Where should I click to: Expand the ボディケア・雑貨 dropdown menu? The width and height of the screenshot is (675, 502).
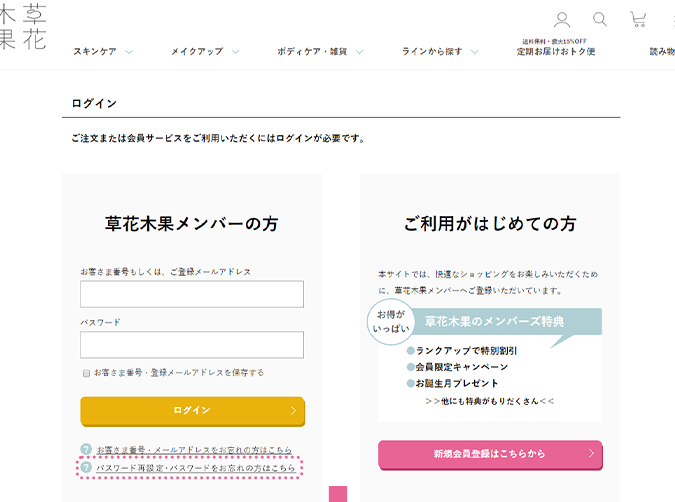pos(319,51)
